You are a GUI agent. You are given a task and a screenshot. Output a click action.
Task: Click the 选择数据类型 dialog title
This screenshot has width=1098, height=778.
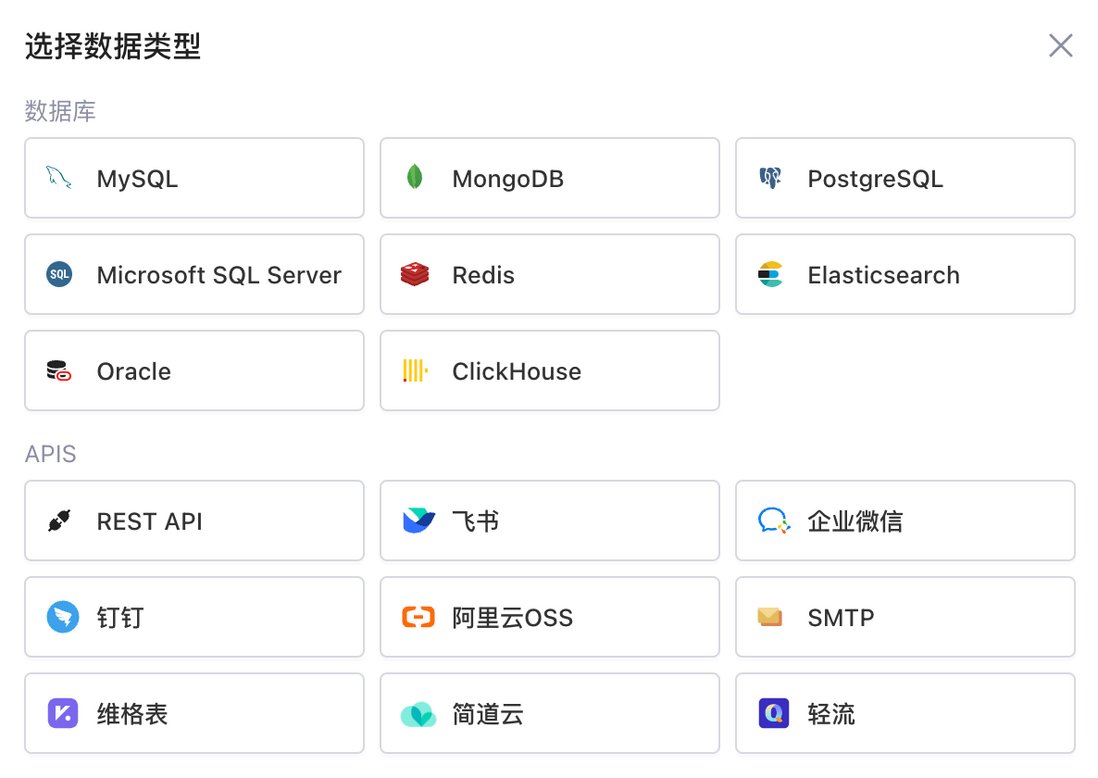[113, 46]
